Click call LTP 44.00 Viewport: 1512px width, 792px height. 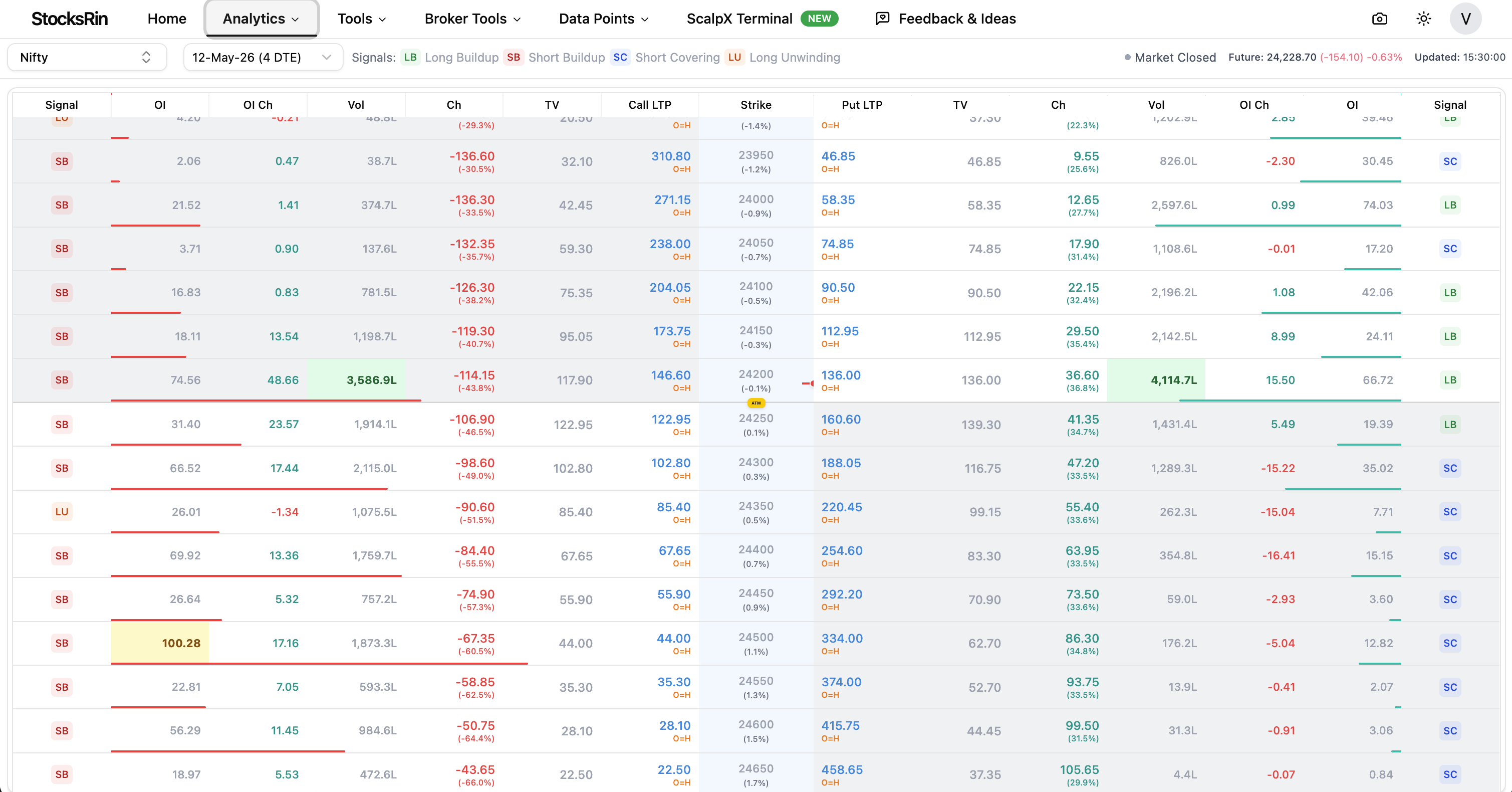(673, 638)
